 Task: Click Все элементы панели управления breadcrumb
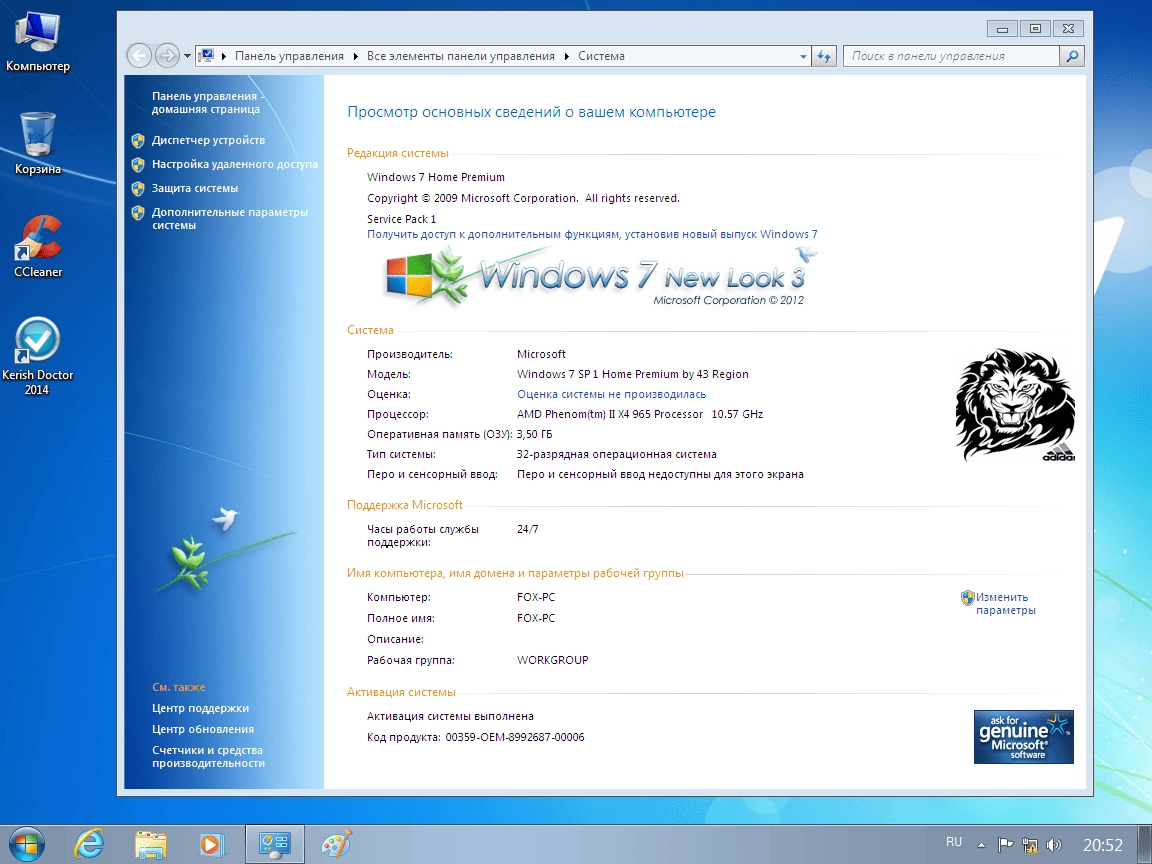tap(461, 56)
